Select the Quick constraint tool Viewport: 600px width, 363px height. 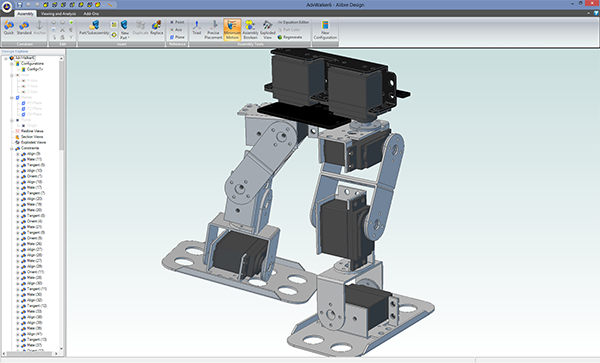tap(9, 28)
